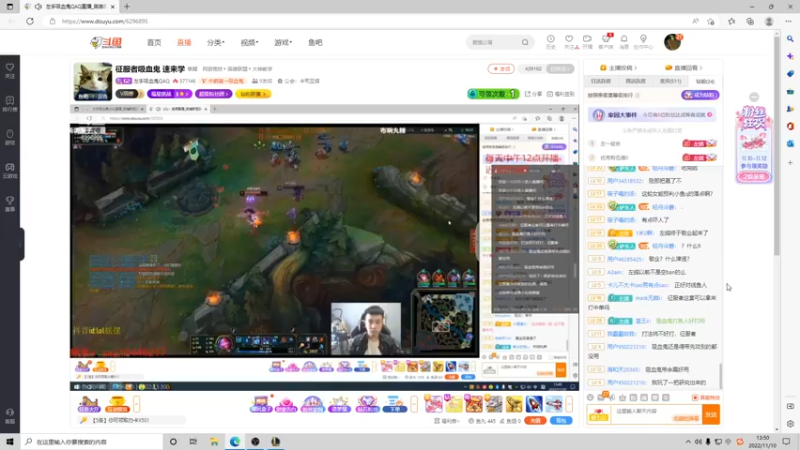The height and width of the screenshot is (450, 800).
Task: Click the Douyu logo in the header
Action: [106, 42]
